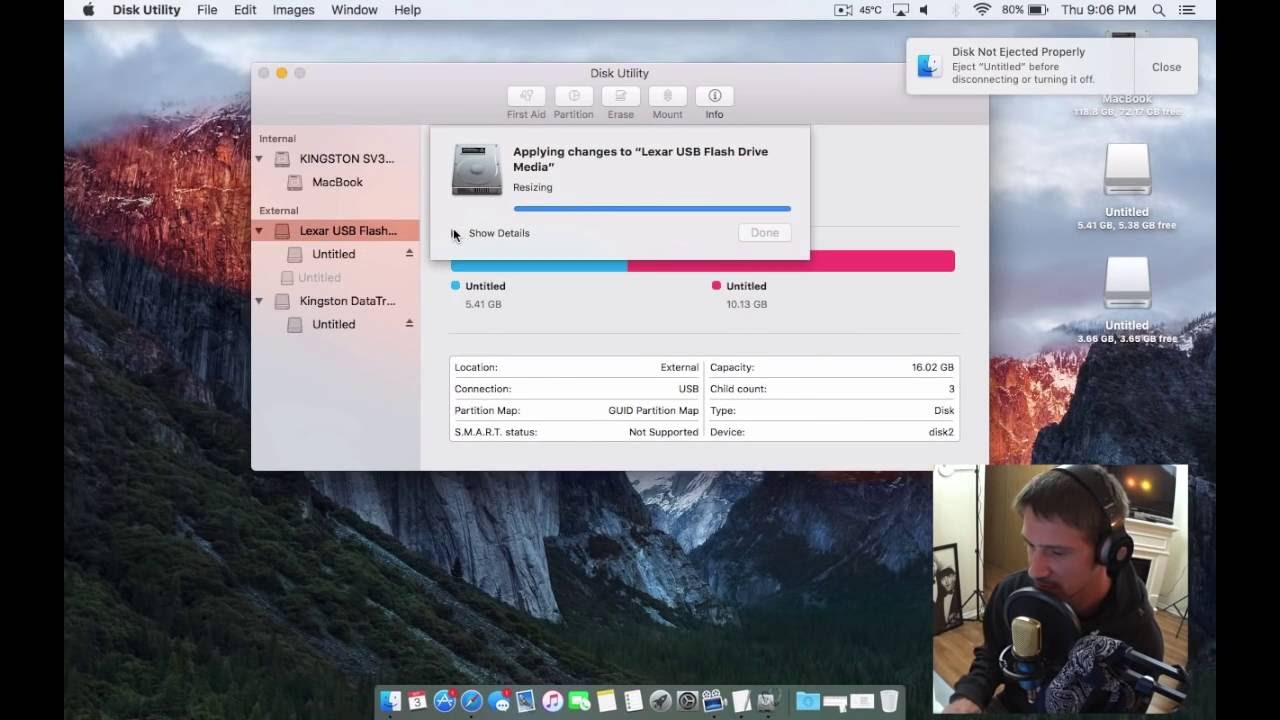The image size is (1280, 720).
Task: Open the Images menu
Action: point(294,10)
